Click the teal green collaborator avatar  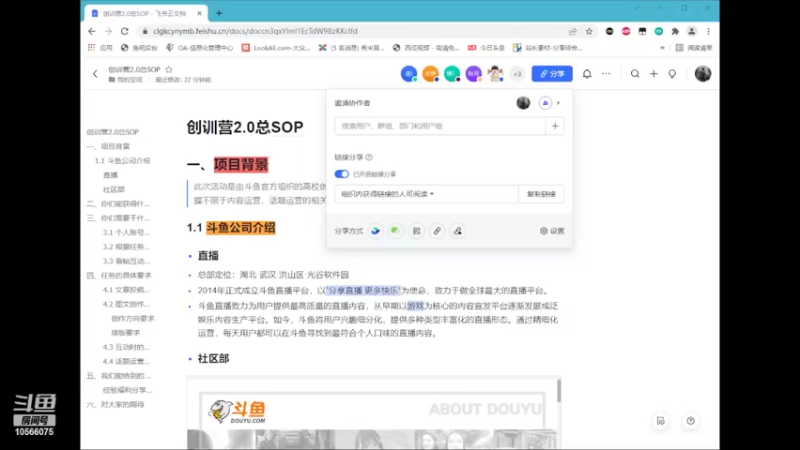point(452,74)
